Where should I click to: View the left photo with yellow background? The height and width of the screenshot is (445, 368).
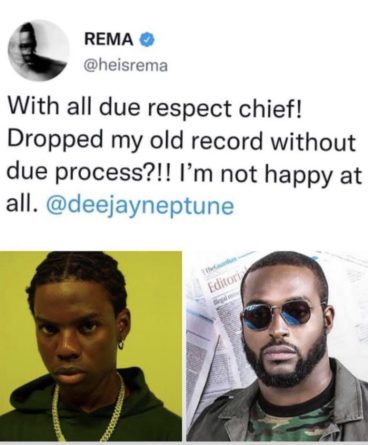(91, 347)
